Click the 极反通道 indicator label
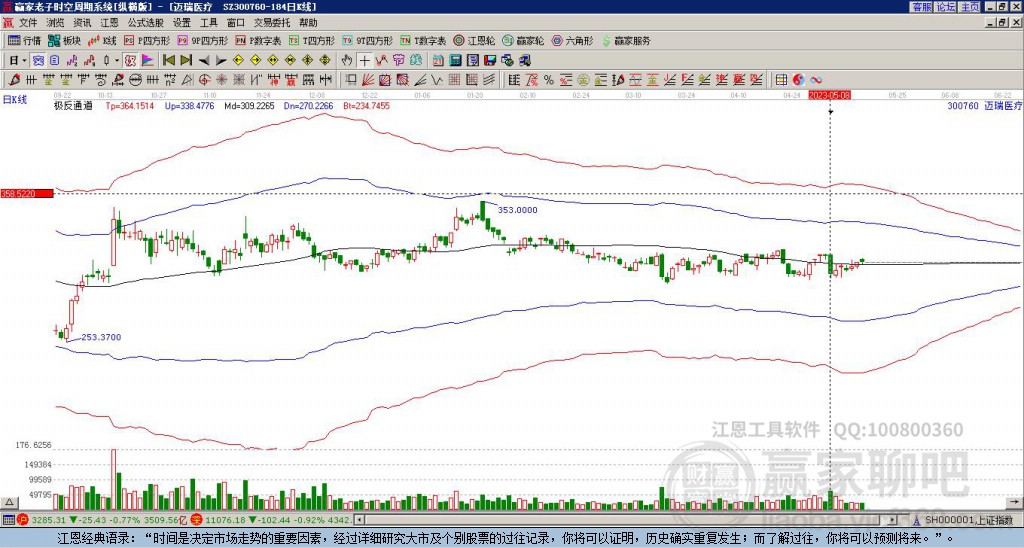 tap(73, 105)
